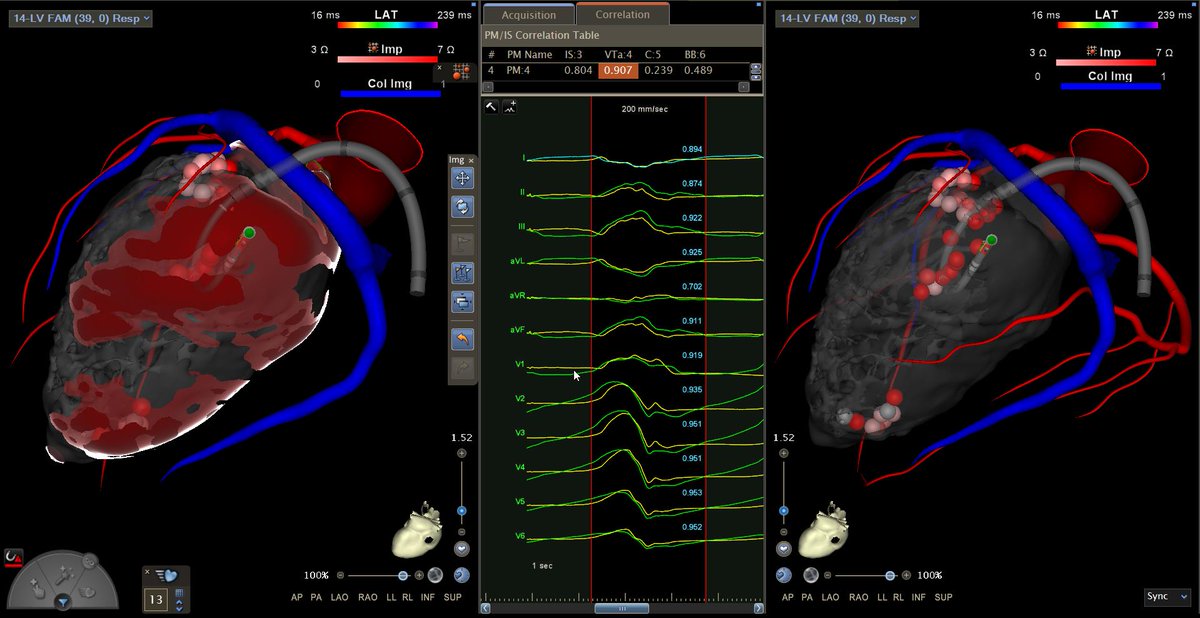Set right viewer to AP view
The width and height of the screenshot is (1200, 618).
coord(788,597)
